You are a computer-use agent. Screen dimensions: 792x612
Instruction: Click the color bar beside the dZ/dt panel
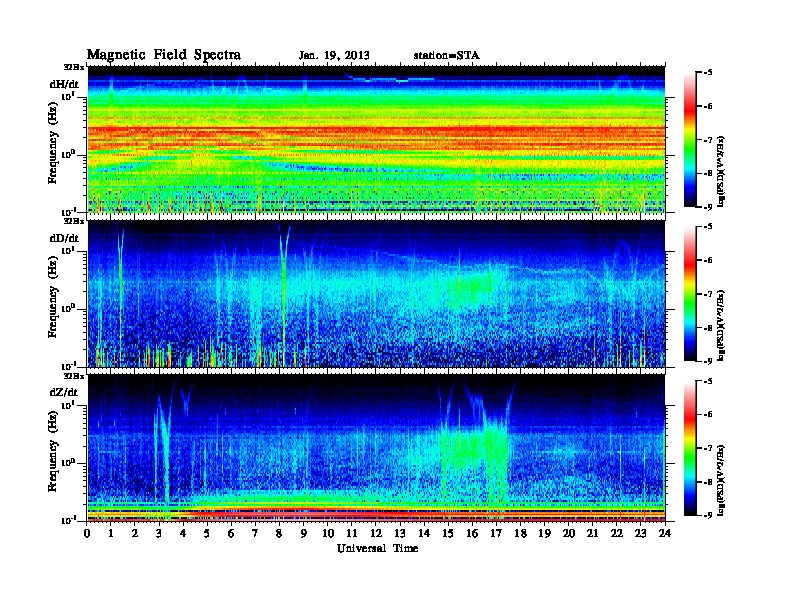(x=690, y=448)
